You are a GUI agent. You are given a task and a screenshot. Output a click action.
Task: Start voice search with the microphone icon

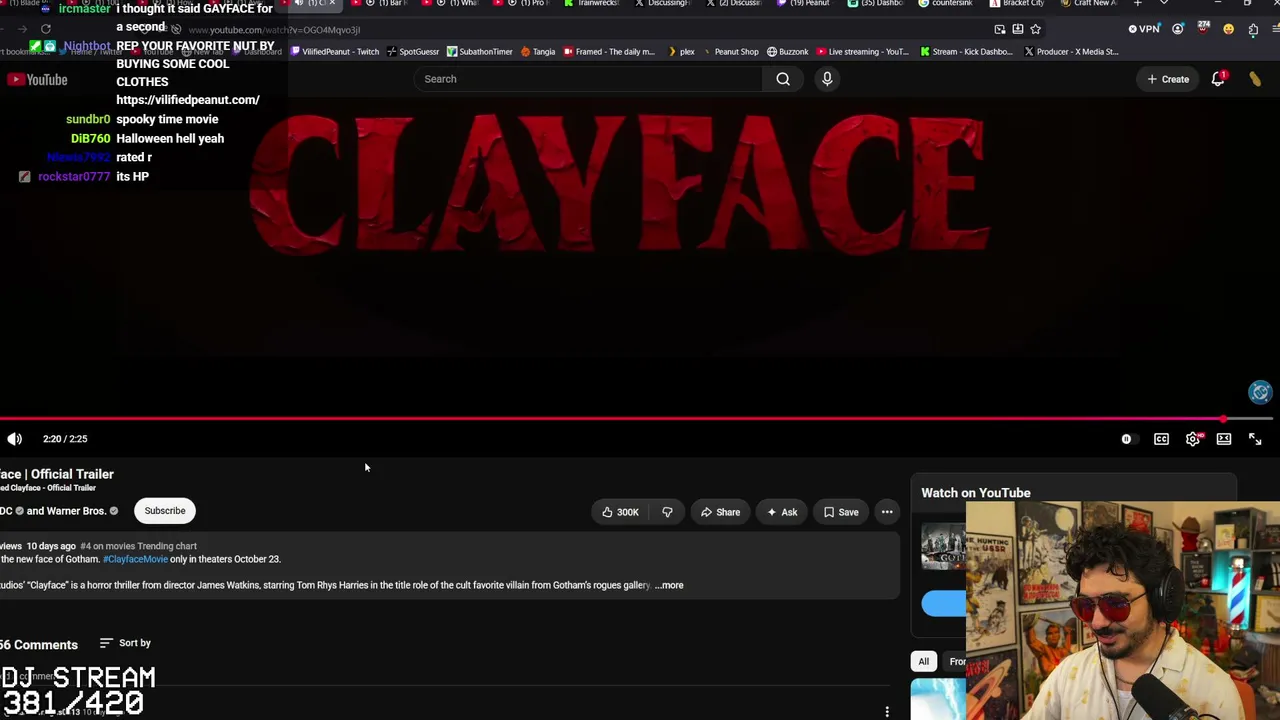[x=827, y=79]
